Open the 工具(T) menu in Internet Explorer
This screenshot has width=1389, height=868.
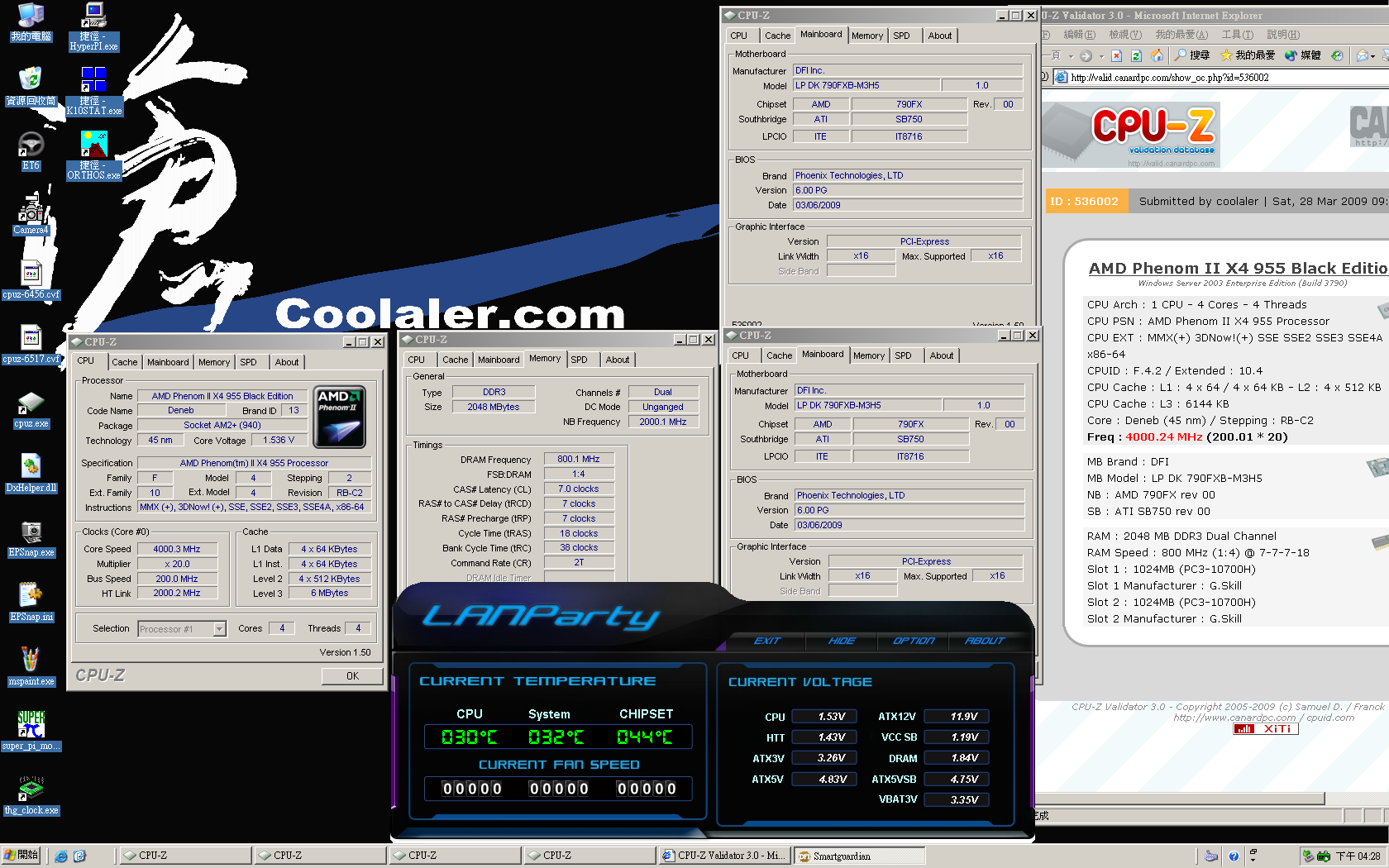pyautogui.click(x=1238, y=34)
